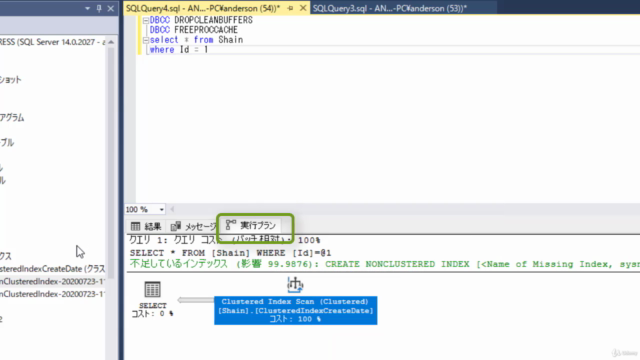This screenshot has width=640, height=360.
Task: Click the クエリ 1 query cost header
Action: click(224, 240)
